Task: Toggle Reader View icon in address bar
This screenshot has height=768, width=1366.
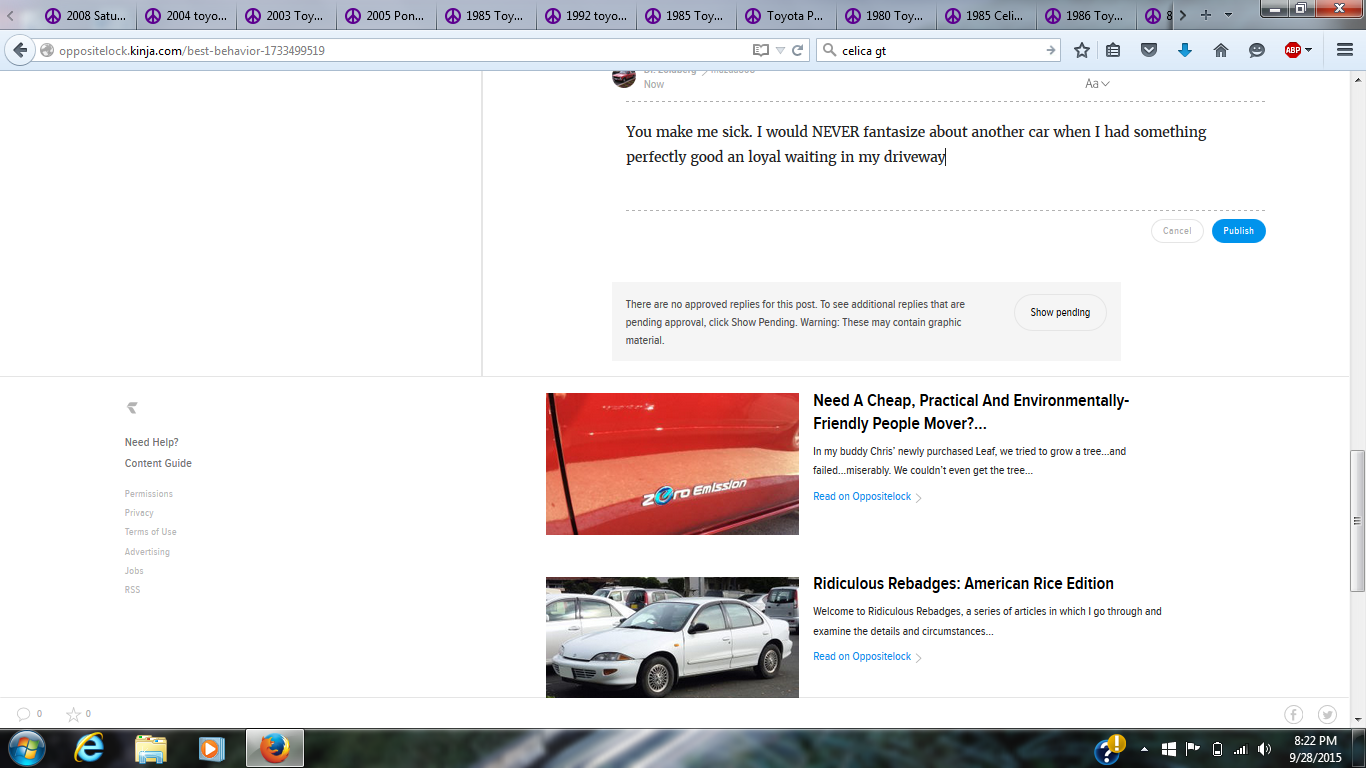Action: click(x=761, y=50)
